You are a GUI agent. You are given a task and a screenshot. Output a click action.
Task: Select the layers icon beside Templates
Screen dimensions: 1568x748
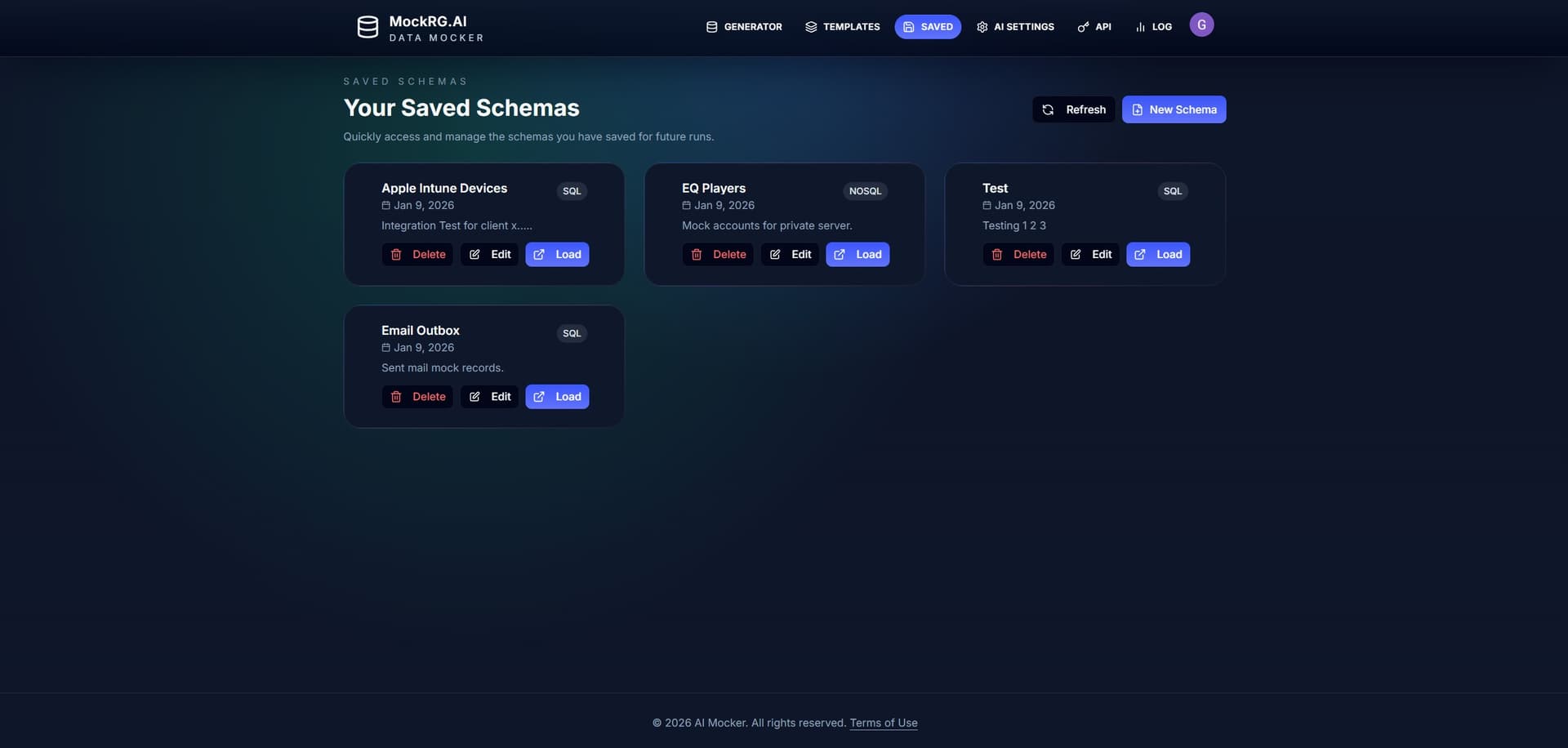tap(811, 26)
